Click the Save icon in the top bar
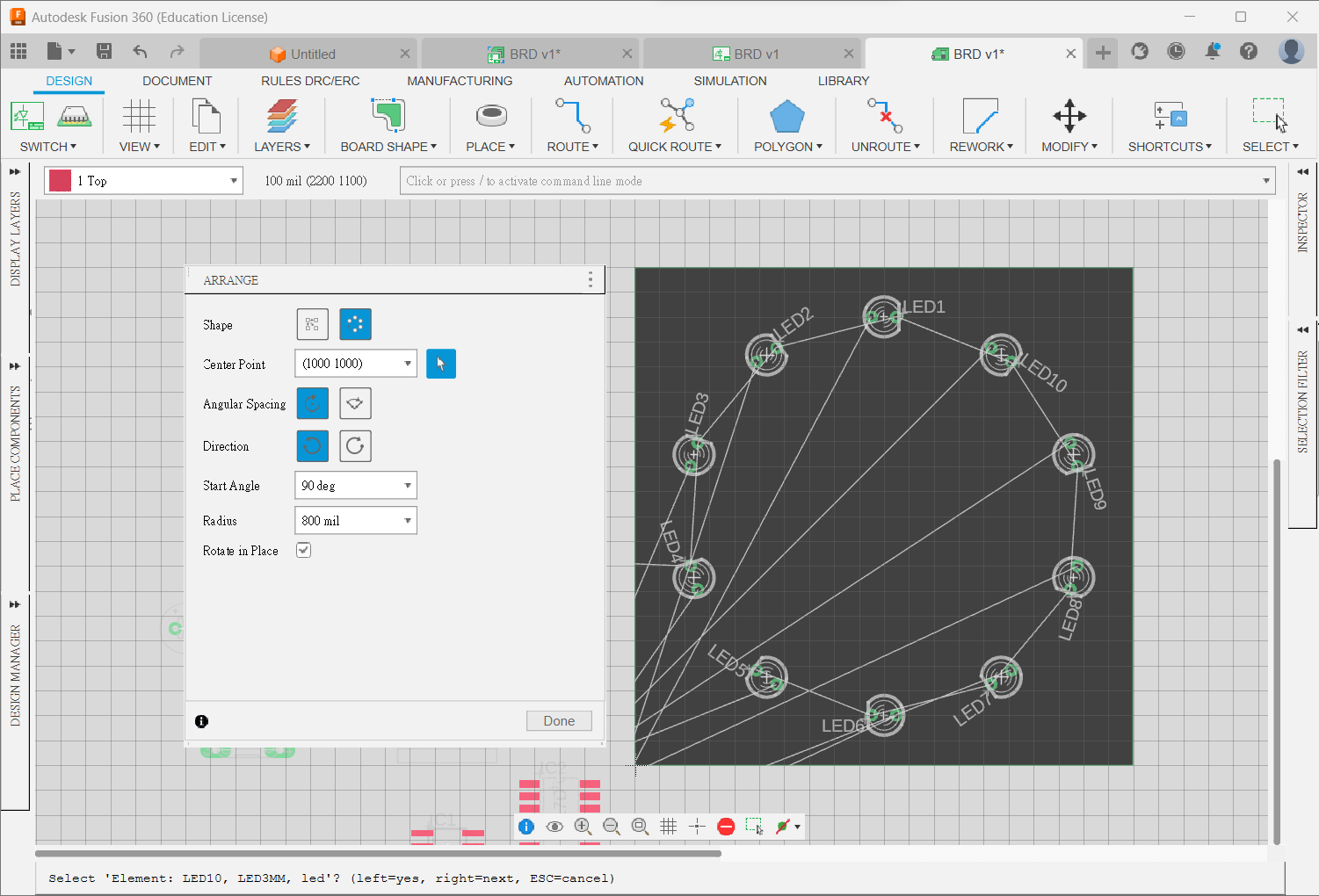 point(104,52)
